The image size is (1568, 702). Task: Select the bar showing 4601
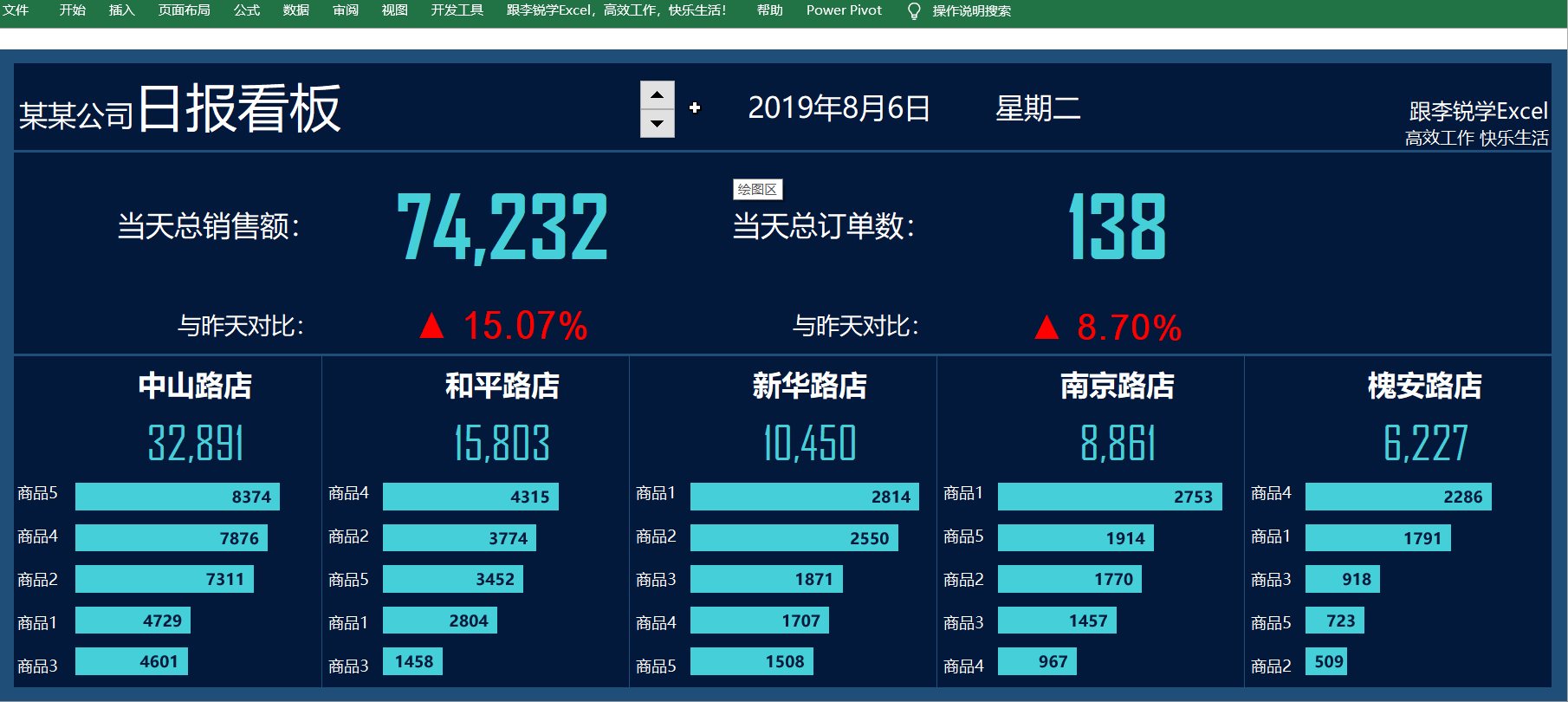coord(132,661)
